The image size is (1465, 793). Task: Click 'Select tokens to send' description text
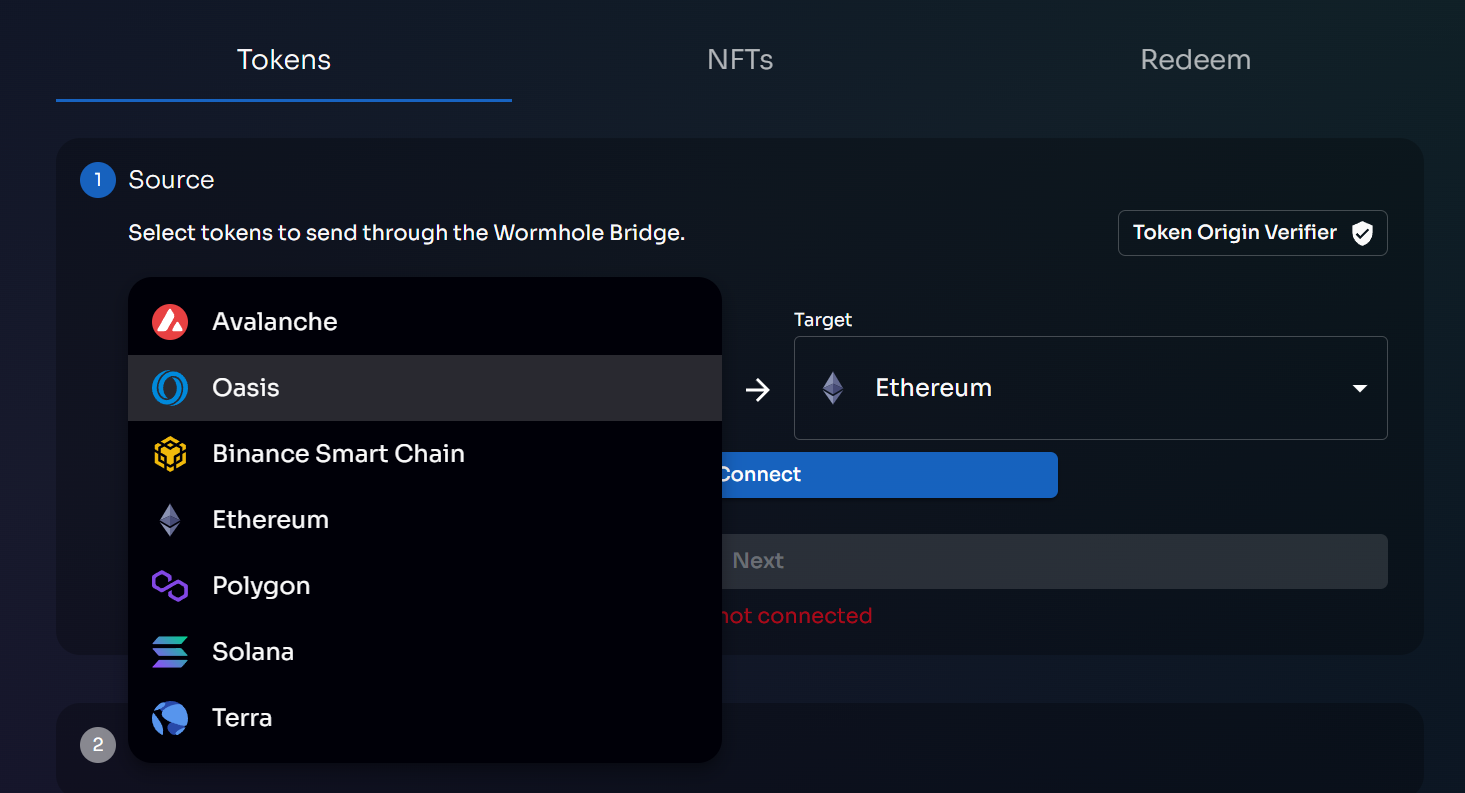(x=406, y=233)
